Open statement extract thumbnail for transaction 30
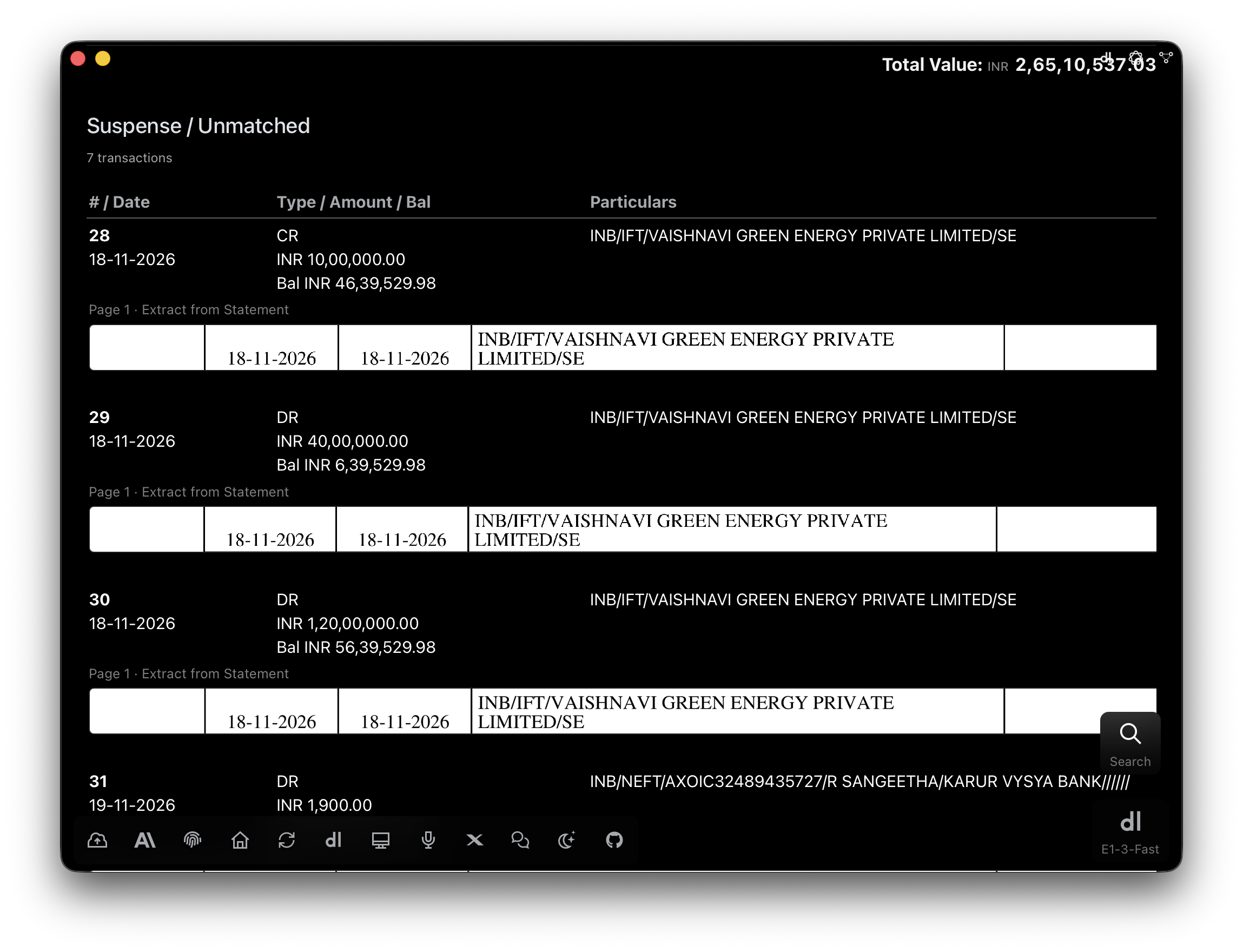1243x952 pixels. point(622,711)
